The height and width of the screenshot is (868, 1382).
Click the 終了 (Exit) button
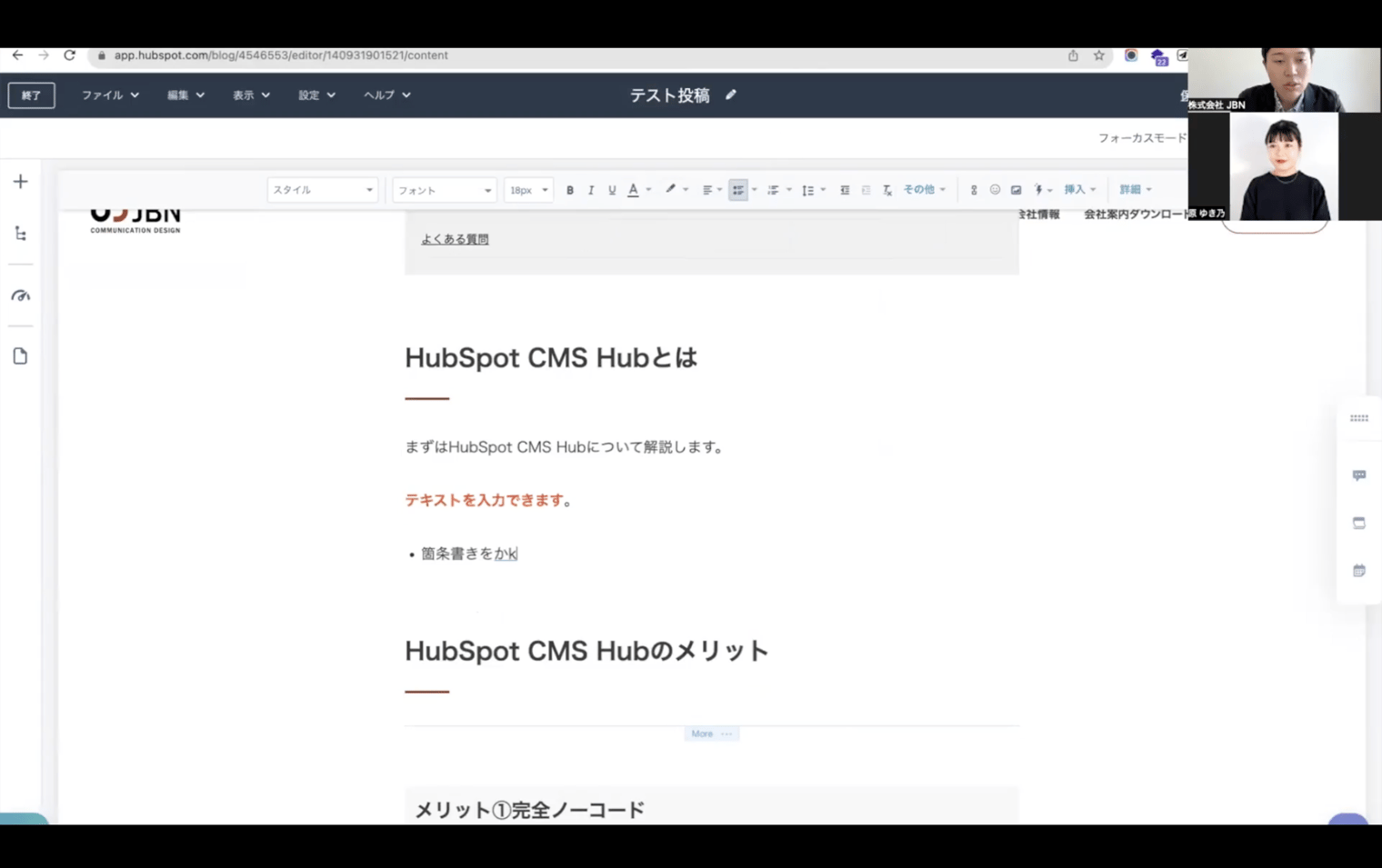pyautogui.click(x=32, y=95)
